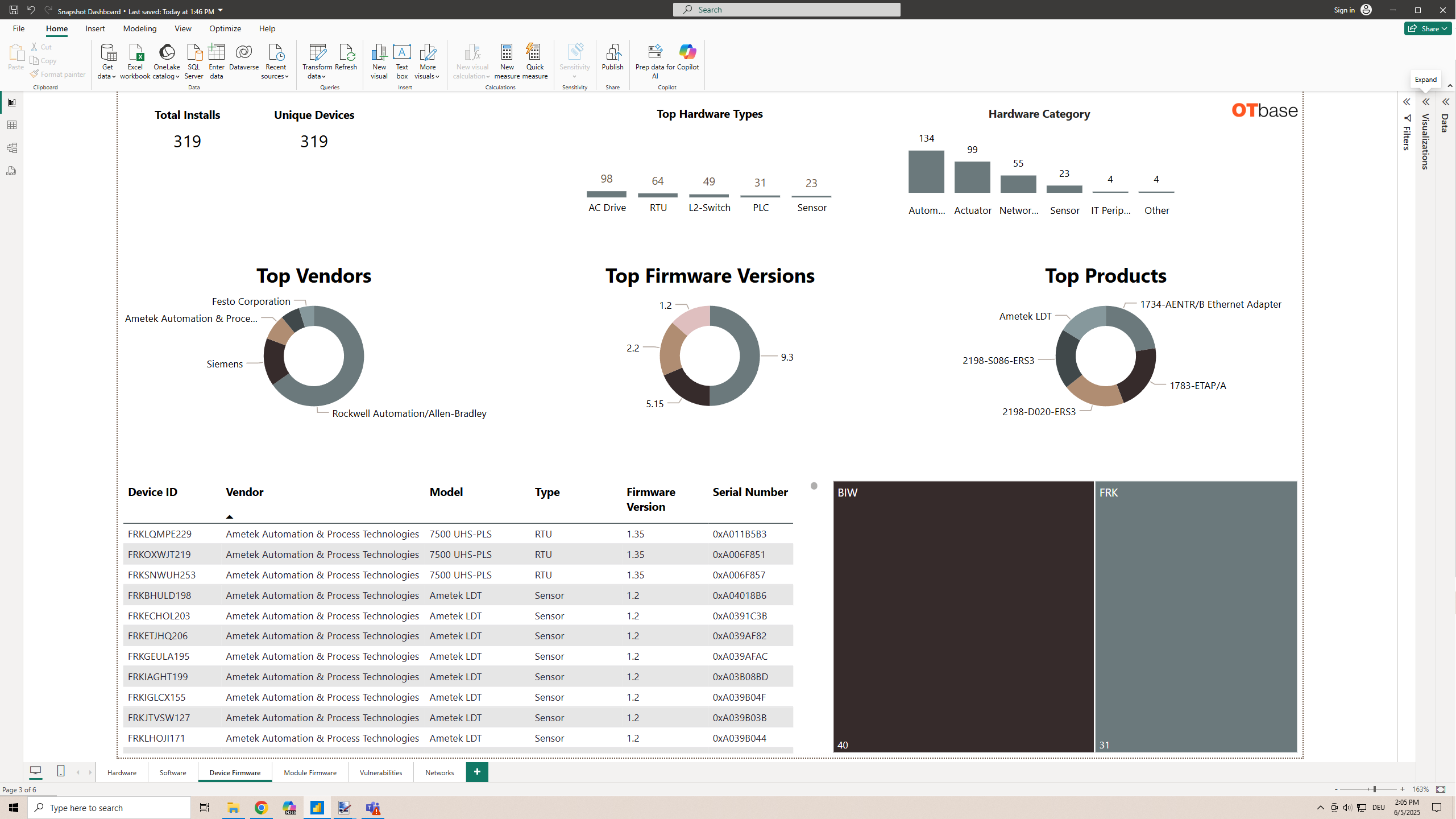Switch to Hardware page tab

coord(122,772)
